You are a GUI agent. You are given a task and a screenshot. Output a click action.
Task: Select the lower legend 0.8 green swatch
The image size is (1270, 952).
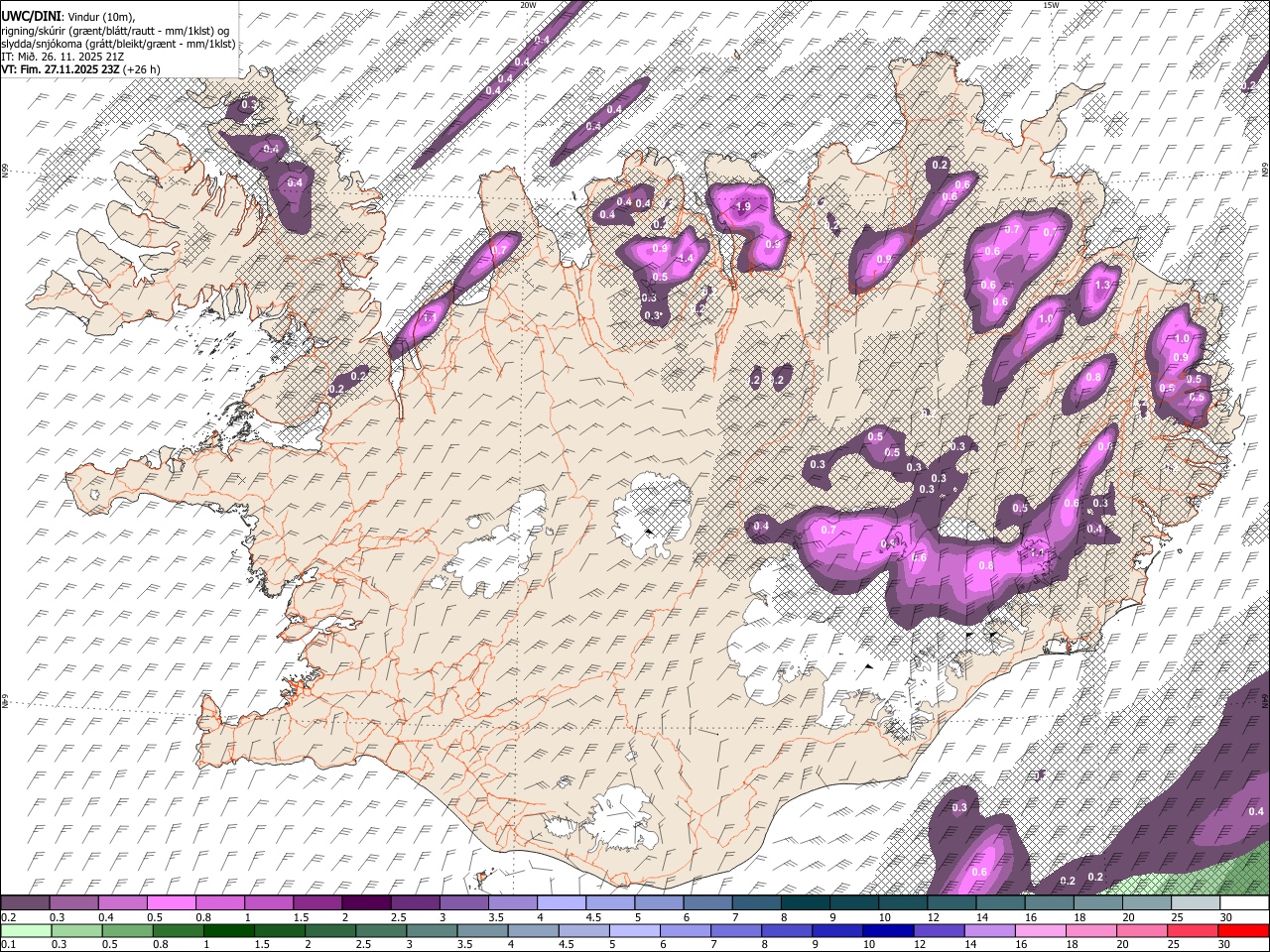(x=178, y=930)
